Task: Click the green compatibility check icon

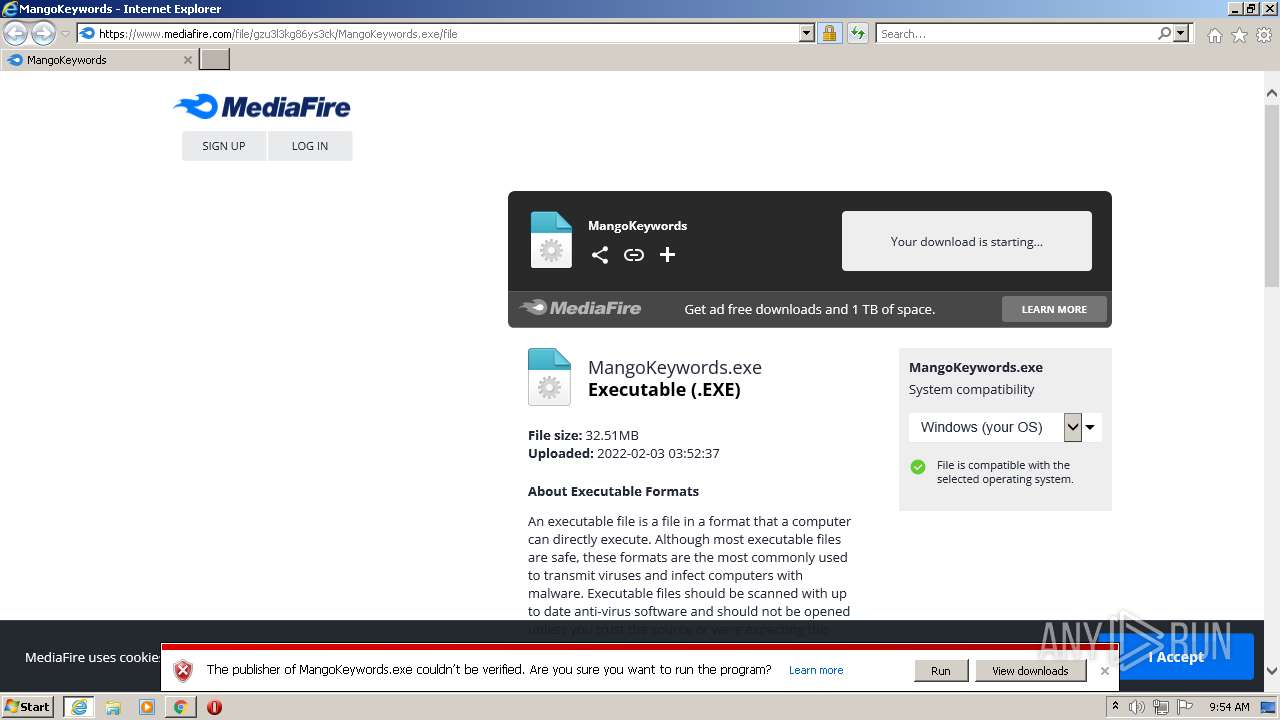Action: click(x=918, y=466)
